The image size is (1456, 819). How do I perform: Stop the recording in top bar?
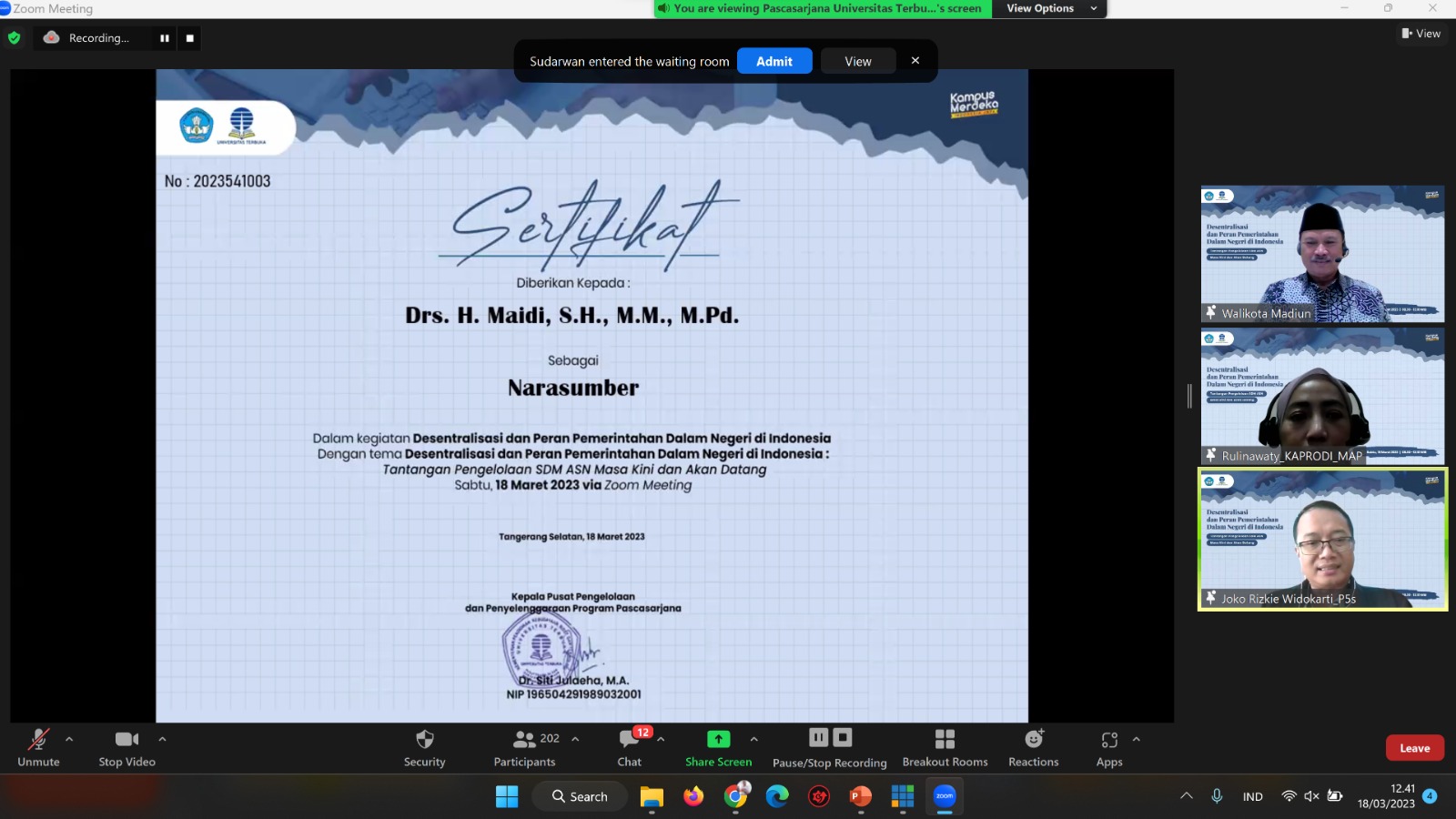(x=190, y=38)
